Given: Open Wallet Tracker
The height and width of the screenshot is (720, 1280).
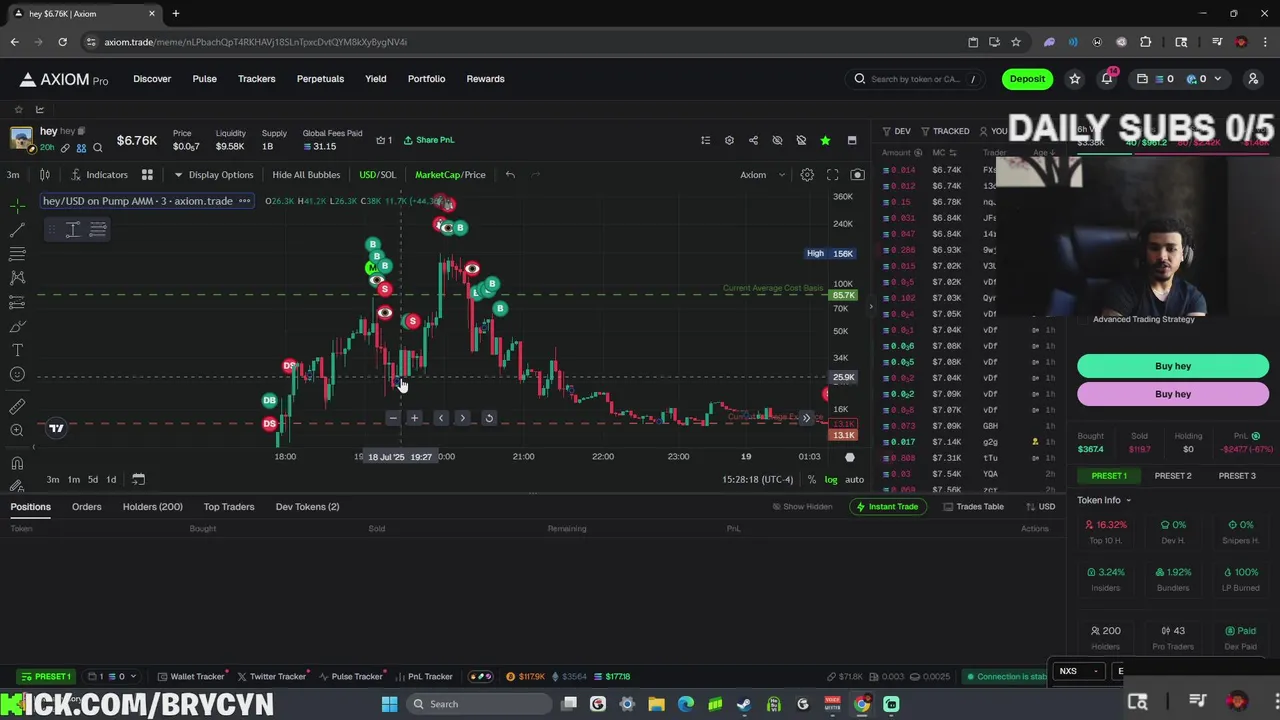Looking at the screenshot, I should coord(191,677).
